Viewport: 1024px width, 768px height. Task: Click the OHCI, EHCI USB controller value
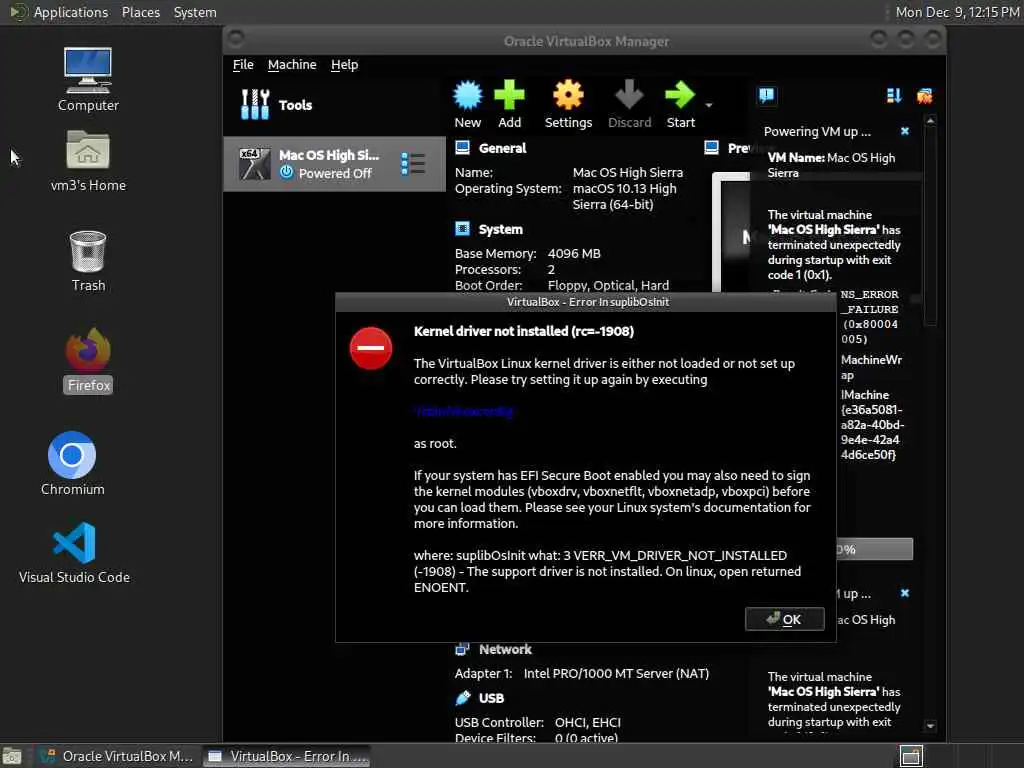588,722
